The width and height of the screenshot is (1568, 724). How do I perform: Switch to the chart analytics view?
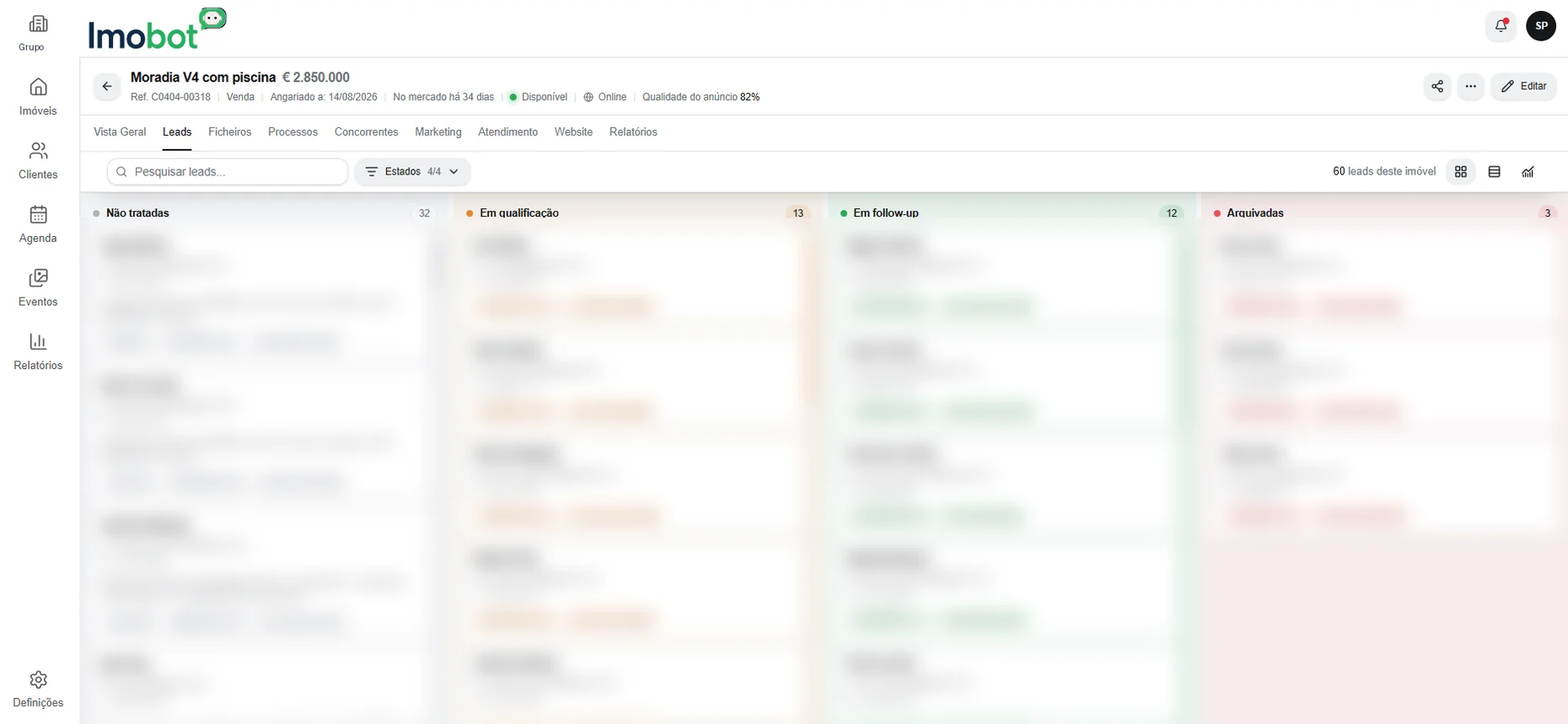coord(1528,172)
